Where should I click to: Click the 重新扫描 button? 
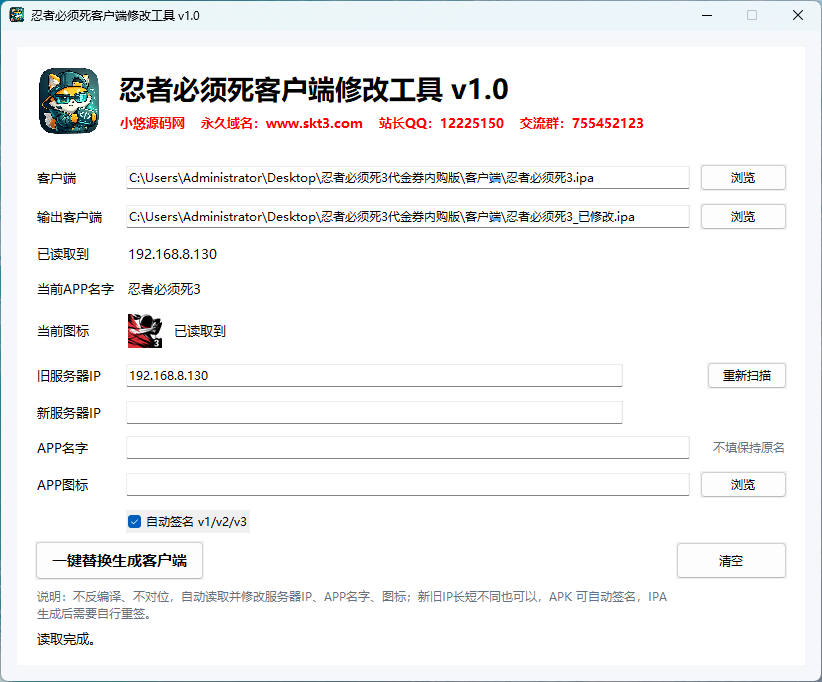[x=747, y=375]
